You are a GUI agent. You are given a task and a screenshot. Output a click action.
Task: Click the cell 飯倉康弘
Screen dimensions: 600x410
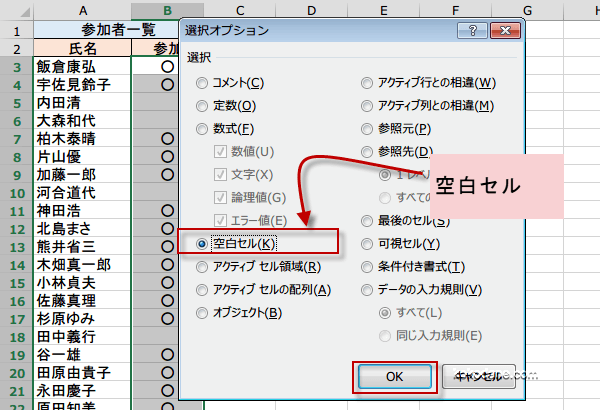(x=82, y=67)
